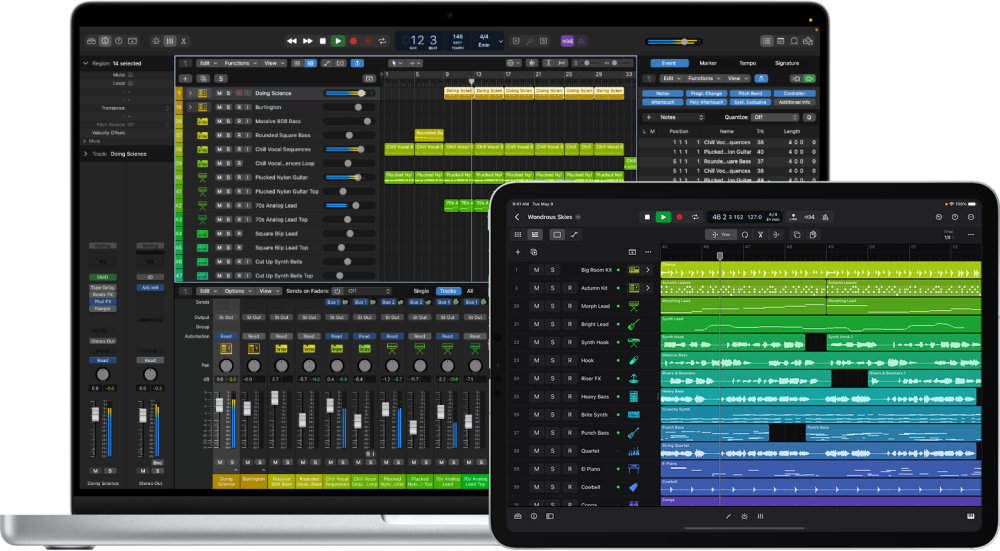Screen dimensions: 1000x551
Task: Hit the red record button on Mac
Action: [353, 41]
